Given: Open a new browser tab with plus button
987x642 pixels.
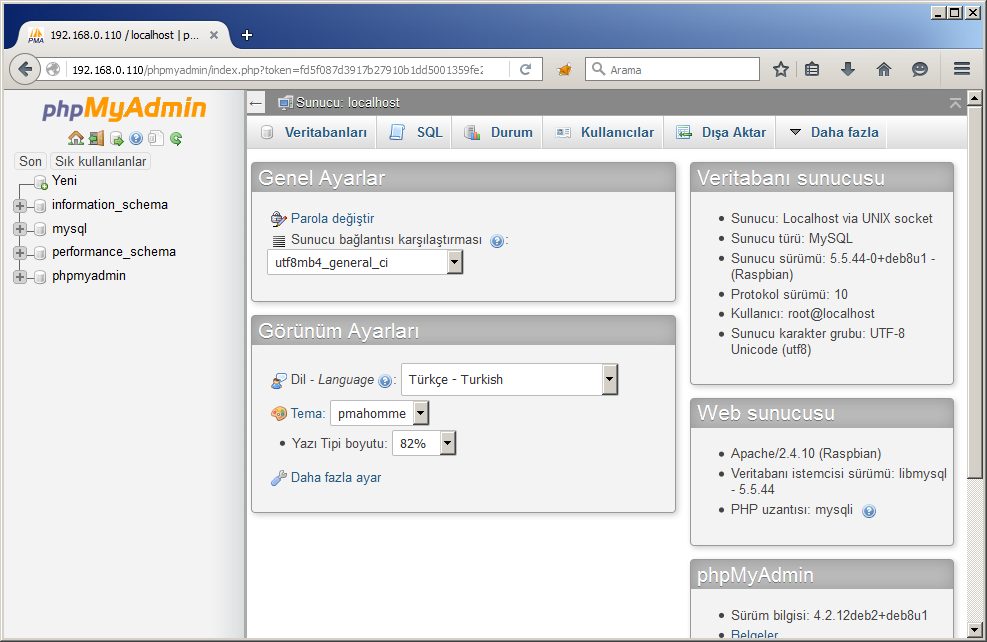Looking at the screenshot, I should click(247, 35).
